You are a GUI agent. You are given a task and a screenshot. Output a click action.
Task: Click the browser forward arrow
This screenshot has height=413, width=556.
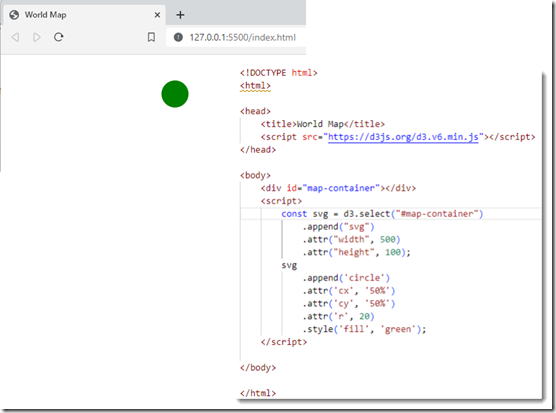pos(37,37)
